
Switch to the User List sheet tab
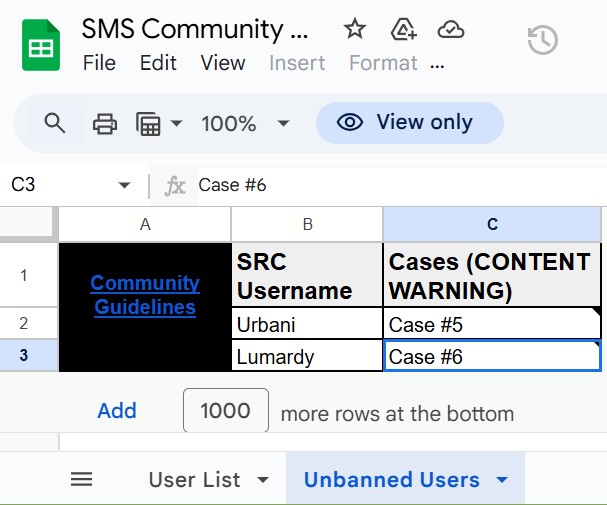click(x=194, y=480)
